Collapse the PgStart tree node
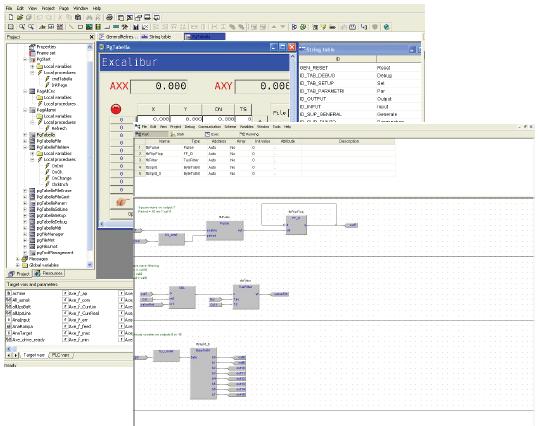This screenshot has height=426, width=540. [x=25, y=60]
